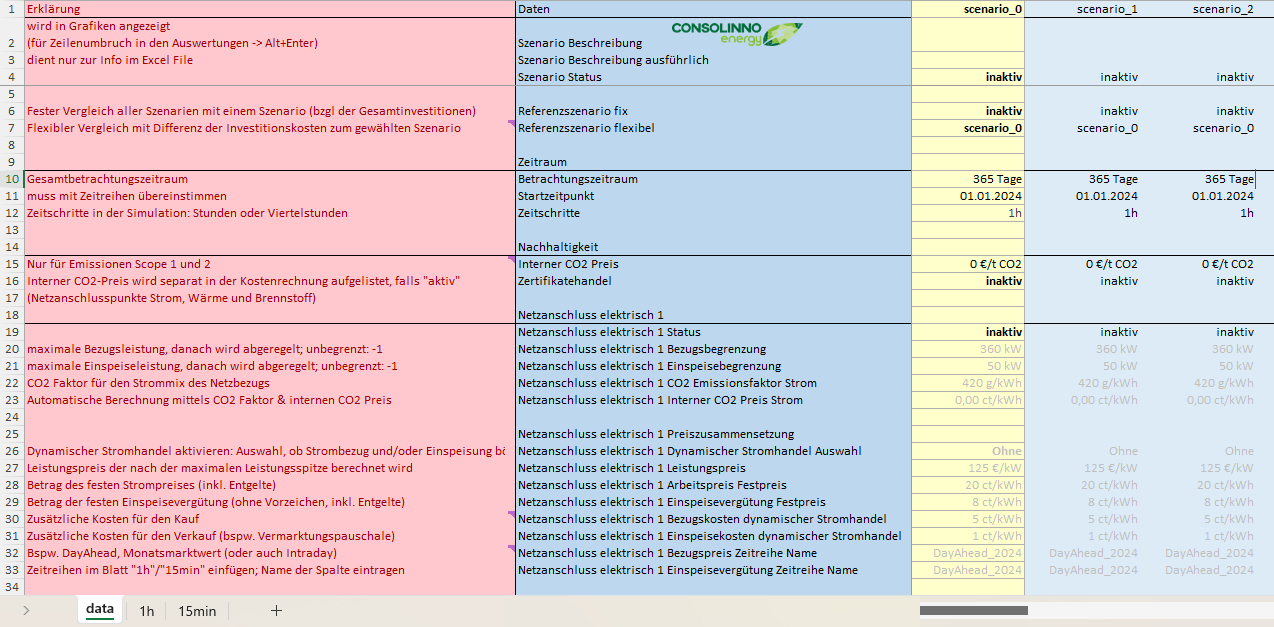Viewport: 1274px width, 627px height.
Task: Open the 15min sheet tab
Action: 197,611
